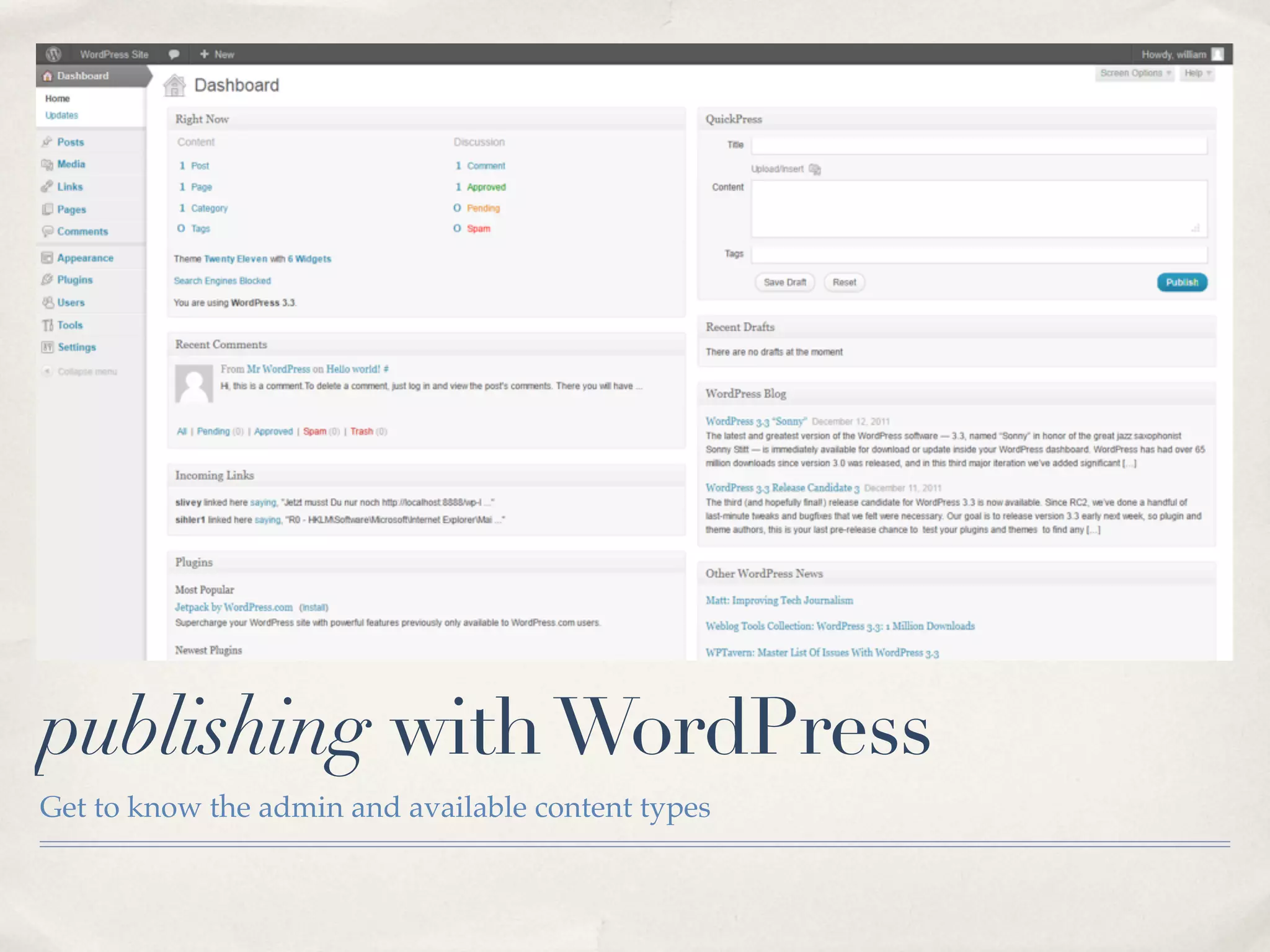
Task: Click the Users icon in sidebar
Action: coord(47,302)
